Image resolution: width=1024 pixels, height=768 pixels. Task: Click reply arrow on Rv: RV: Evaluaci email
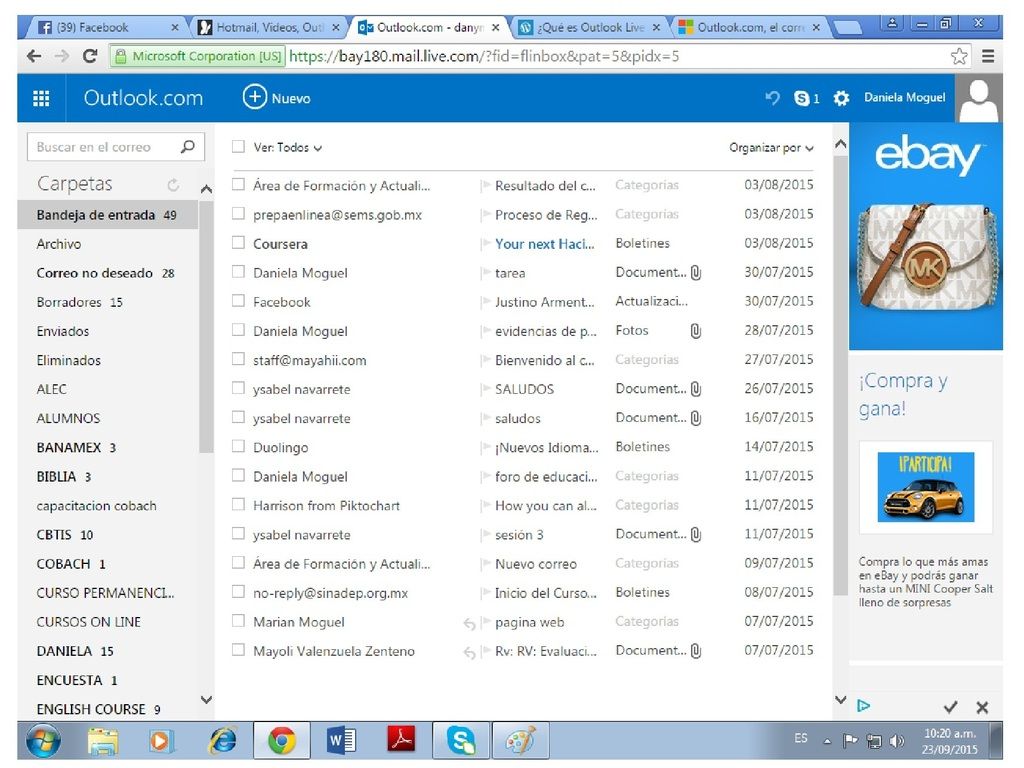[469, 652]
